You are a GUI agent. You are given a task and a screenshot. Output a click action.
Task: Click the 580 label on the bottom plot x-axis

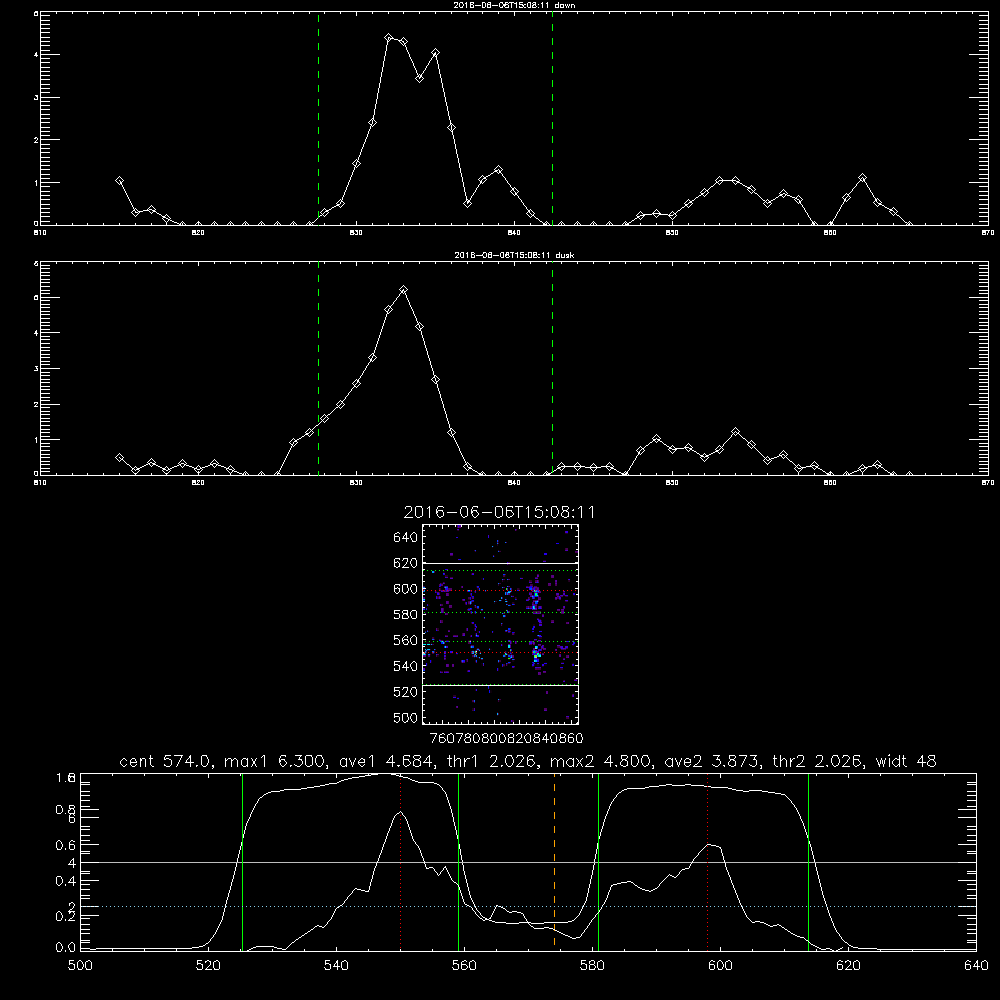(592, 966)
